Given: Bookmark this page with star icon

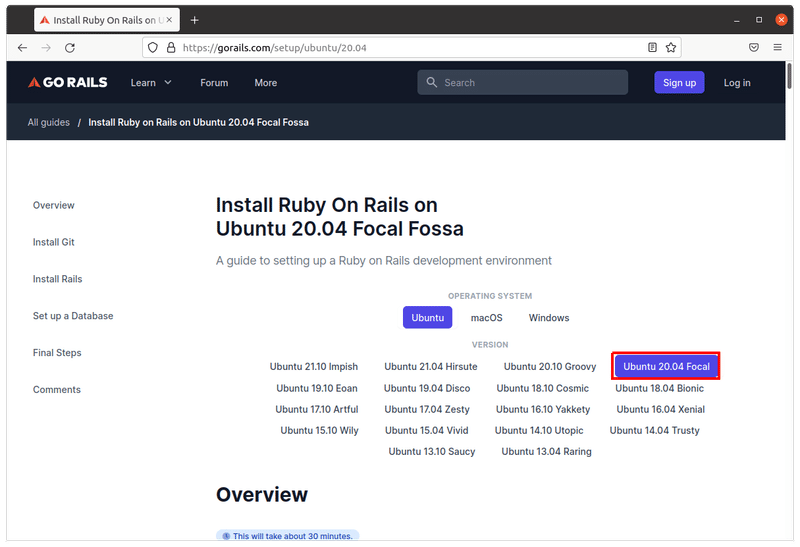Looking at the screenshot, I should [x=671, y=47].
